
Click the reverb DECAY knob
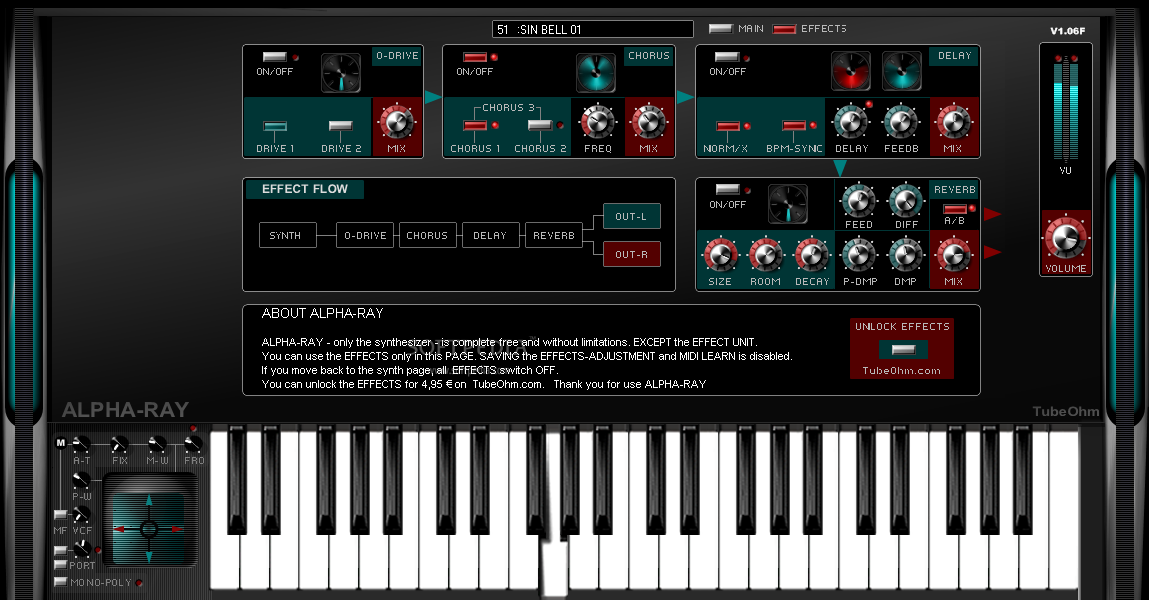[x=812, y=255]
